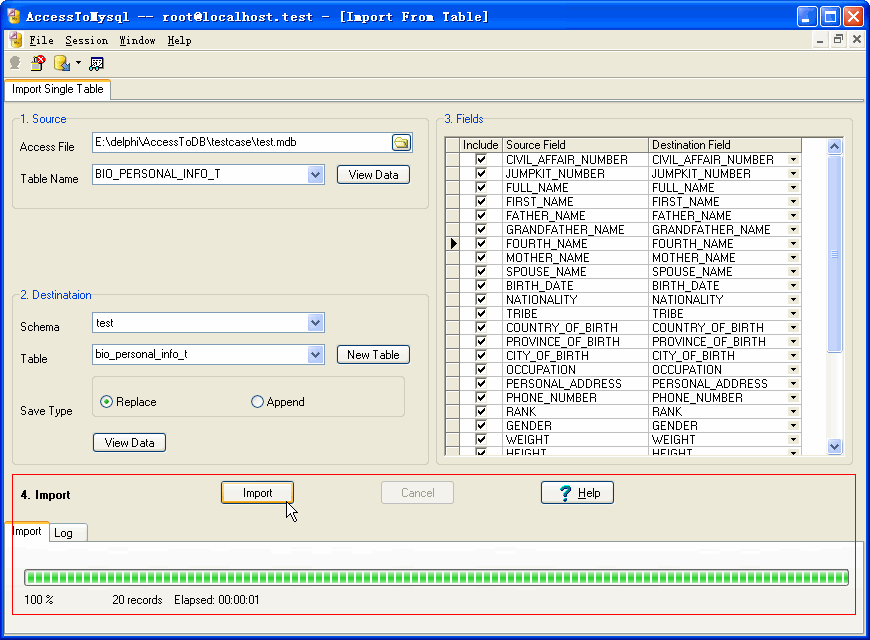870x640 pixels.
Task: Open destination dropdown for MOTHER_NAME
Action: pos(793,258)
